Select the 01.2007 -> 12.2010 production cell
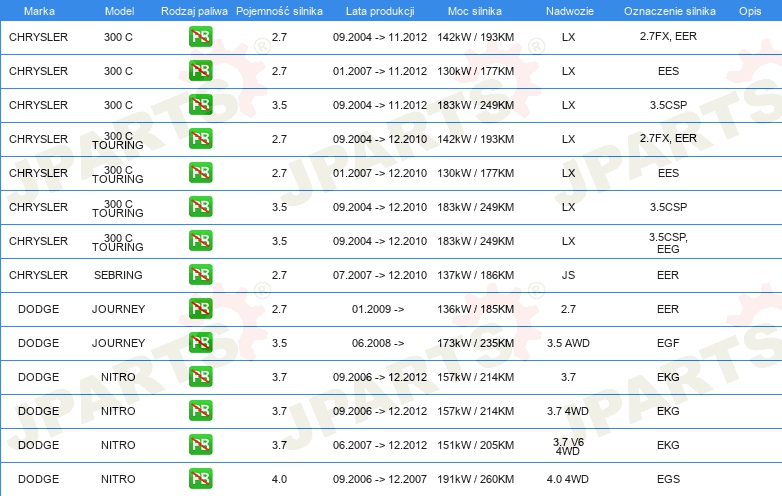 click(x=380, y=173)
